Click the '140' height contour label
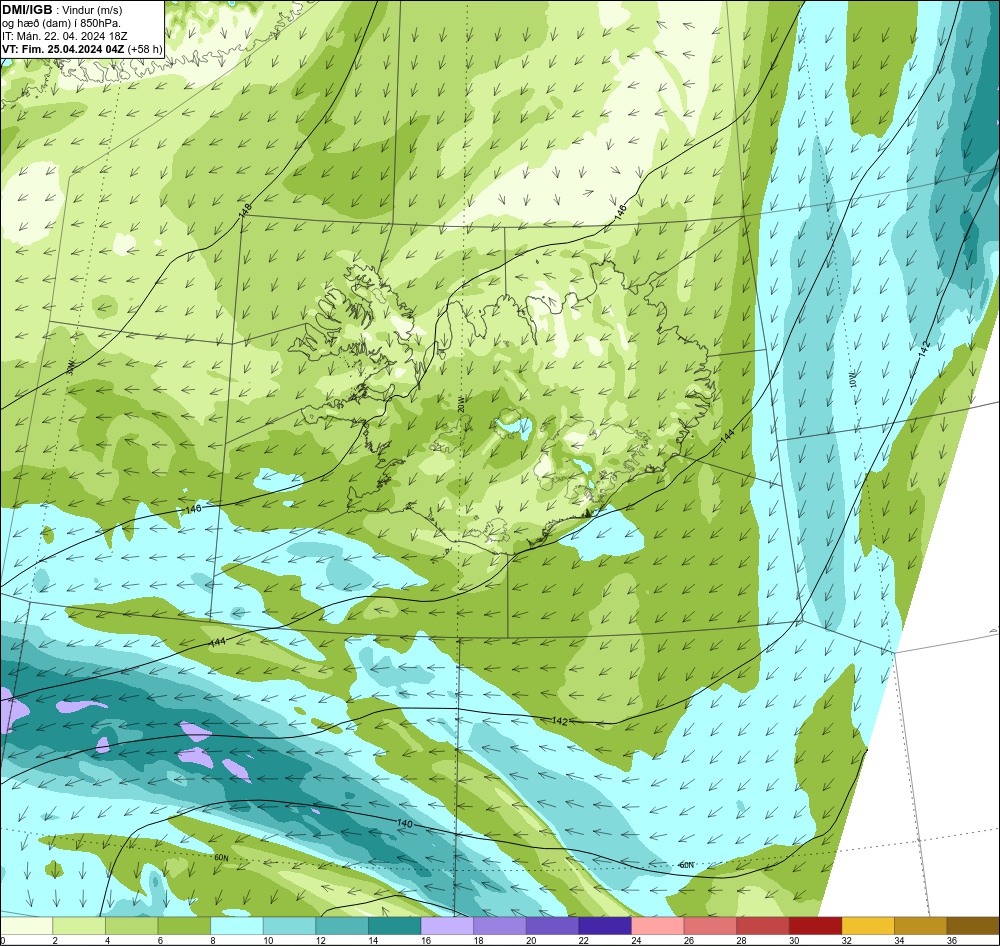The width and height of the screenshot is (1000, 946). pos(404,824)
